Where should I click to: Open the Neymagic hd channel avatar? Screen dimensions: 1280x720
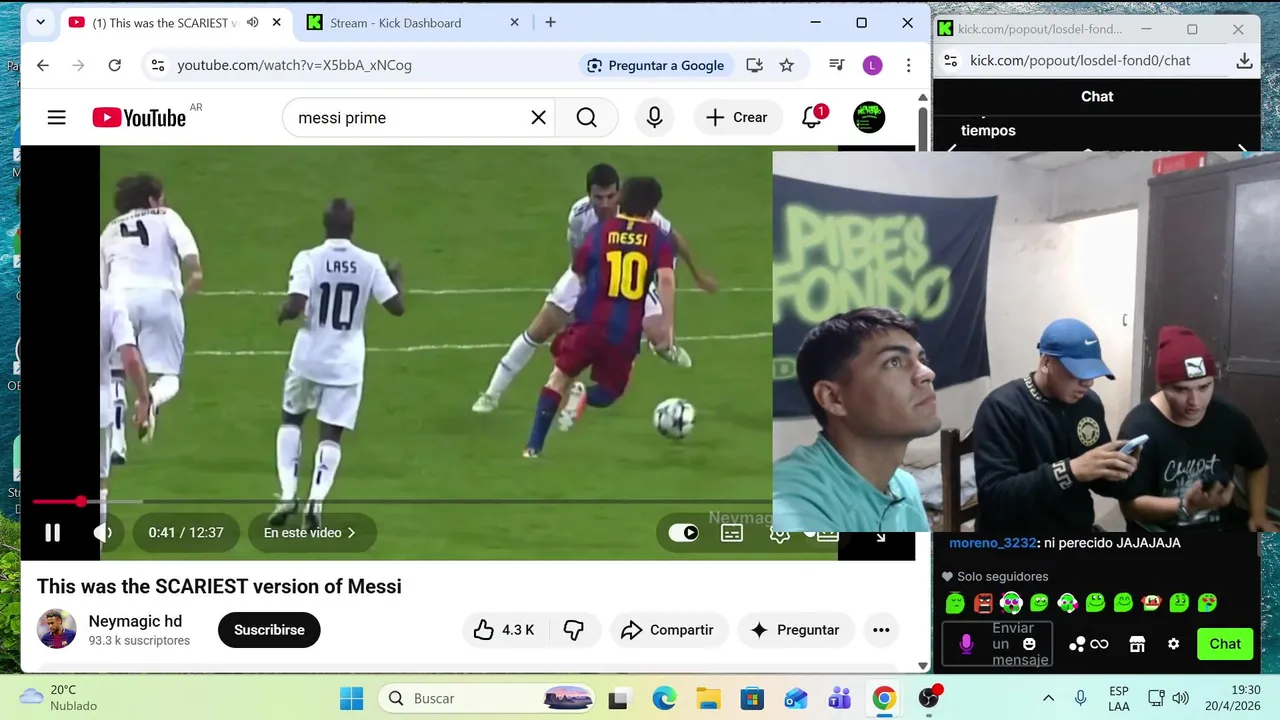tap(57, 629)
